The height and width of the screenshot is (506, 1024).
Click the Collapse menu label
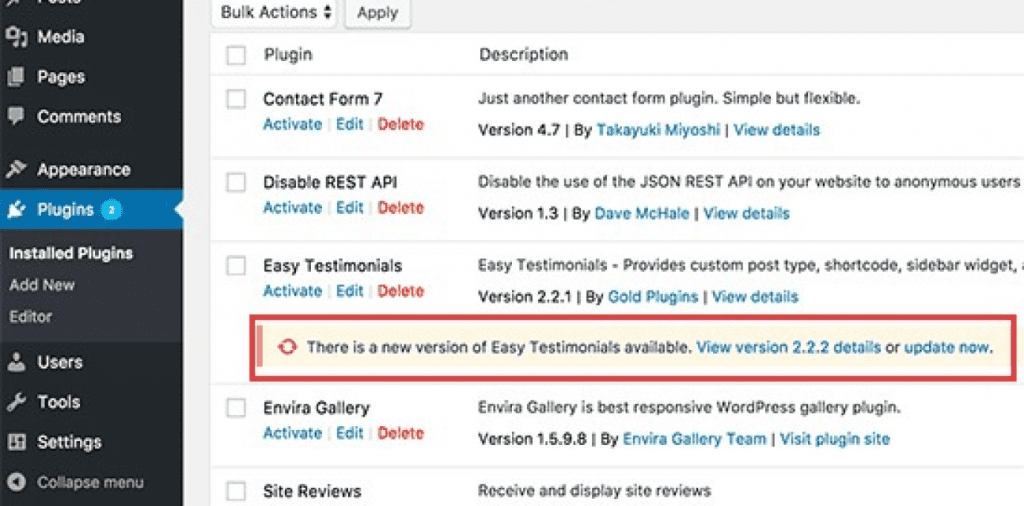[x=90, y=483]
